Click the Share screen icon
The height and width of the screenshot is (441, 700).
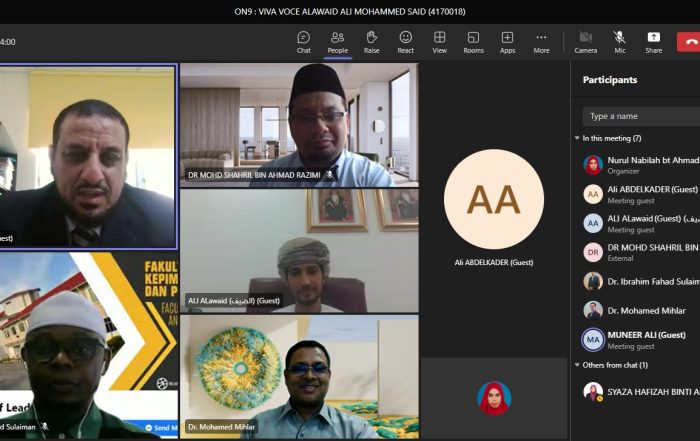(x=653, y=41)
